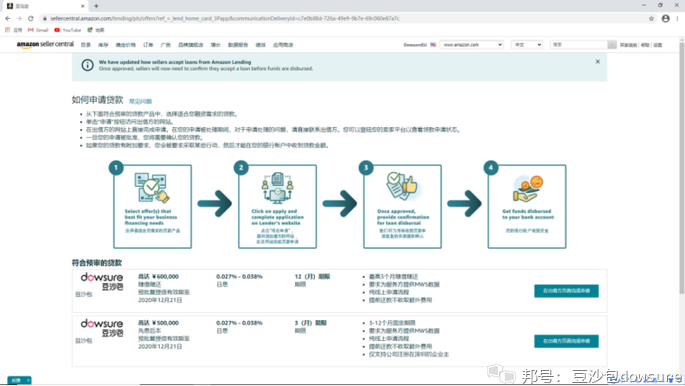Open the 目录 catalog menu
The width and height of the screenshot is (685, 386).
coord(86,45)
